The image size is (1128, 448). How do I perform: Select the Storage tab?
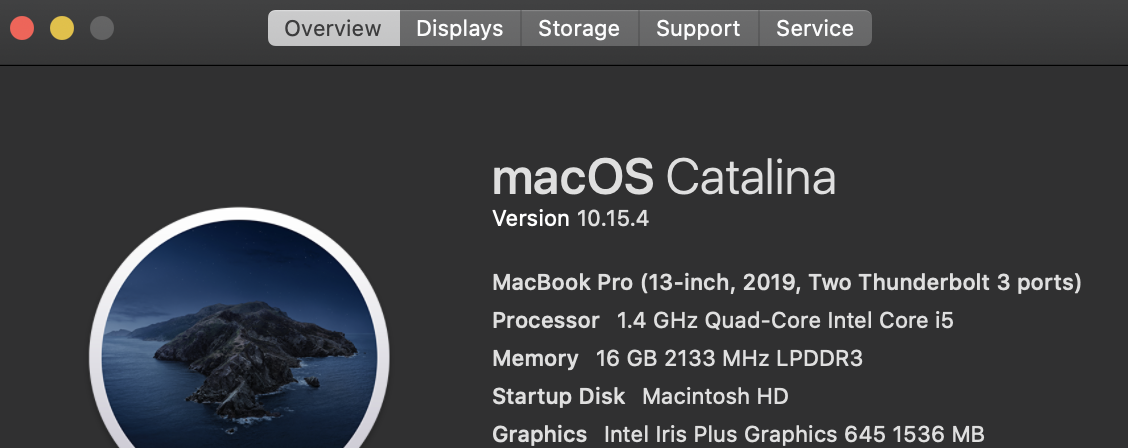579,28
